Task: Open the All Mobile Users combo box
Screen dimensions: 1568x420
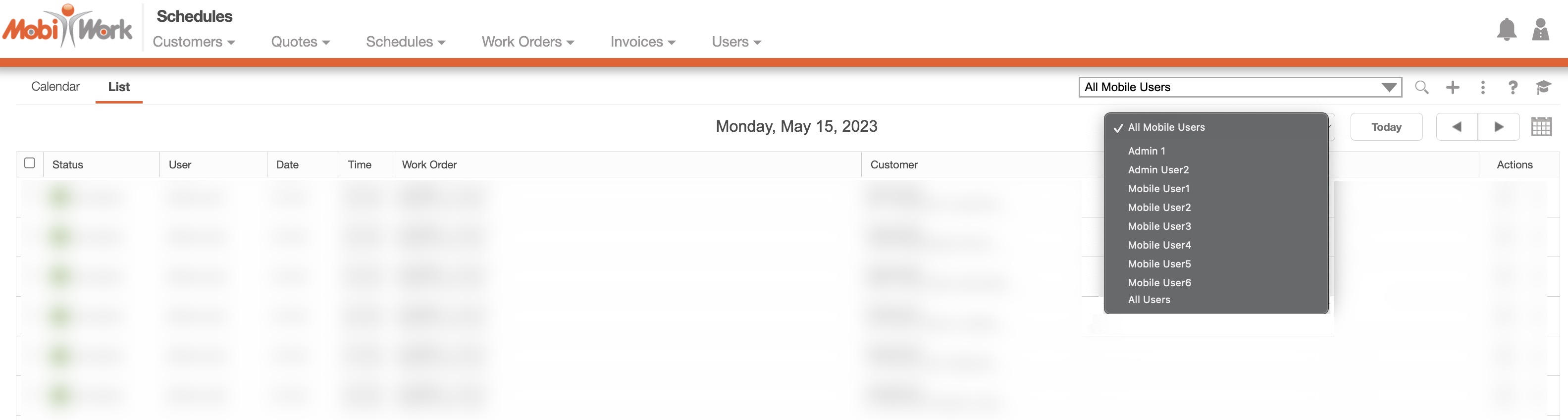Action: pos(1239,87)
